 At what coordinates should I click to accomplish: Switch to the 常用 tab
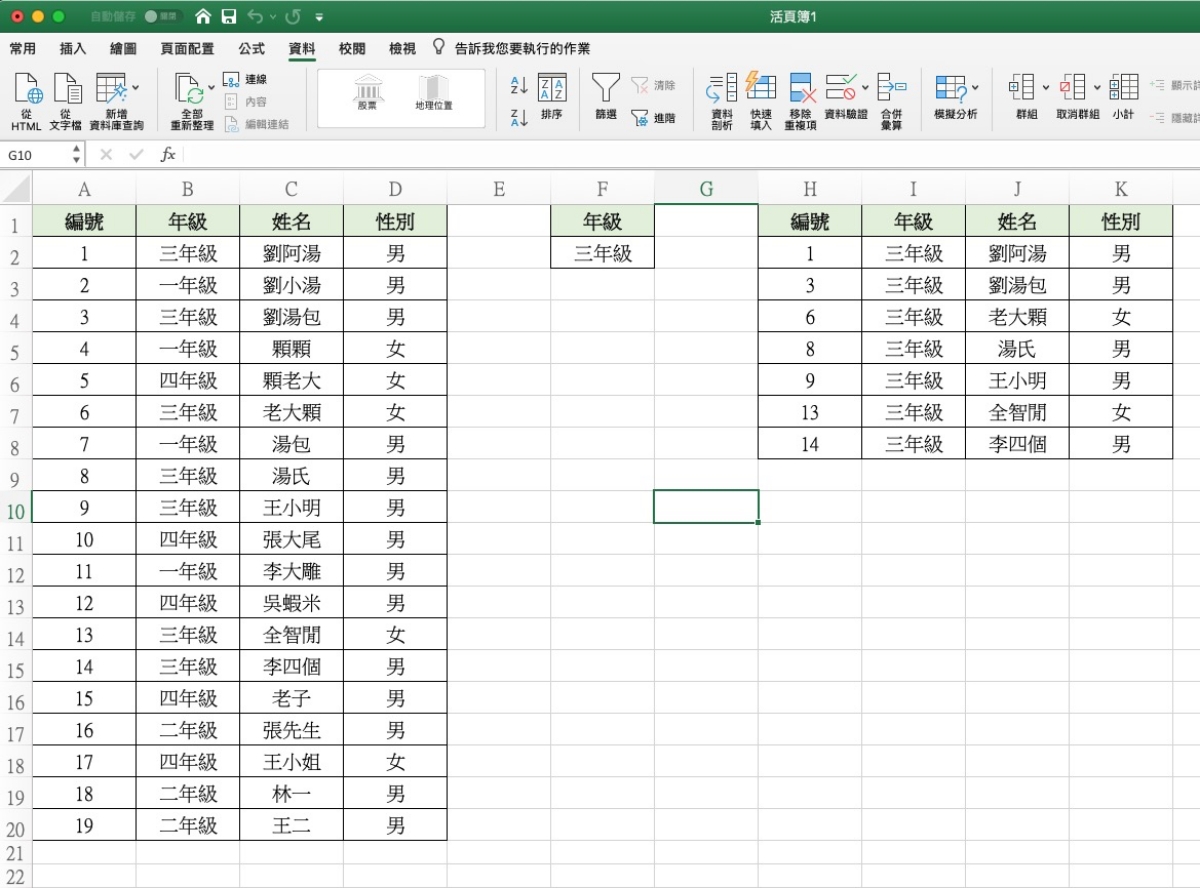click(22, 48)
